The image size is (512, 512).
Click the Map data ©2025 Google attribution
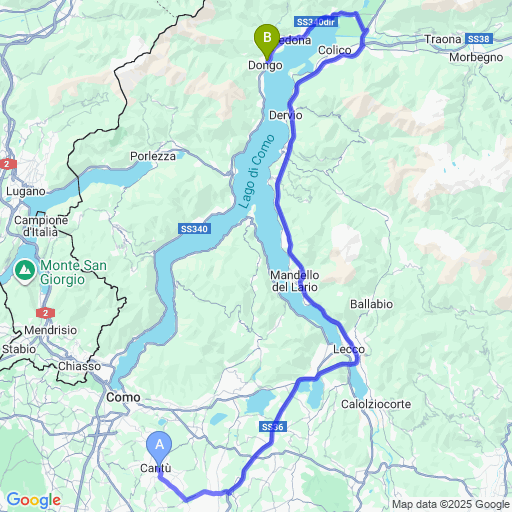click(x=451, y=504)
